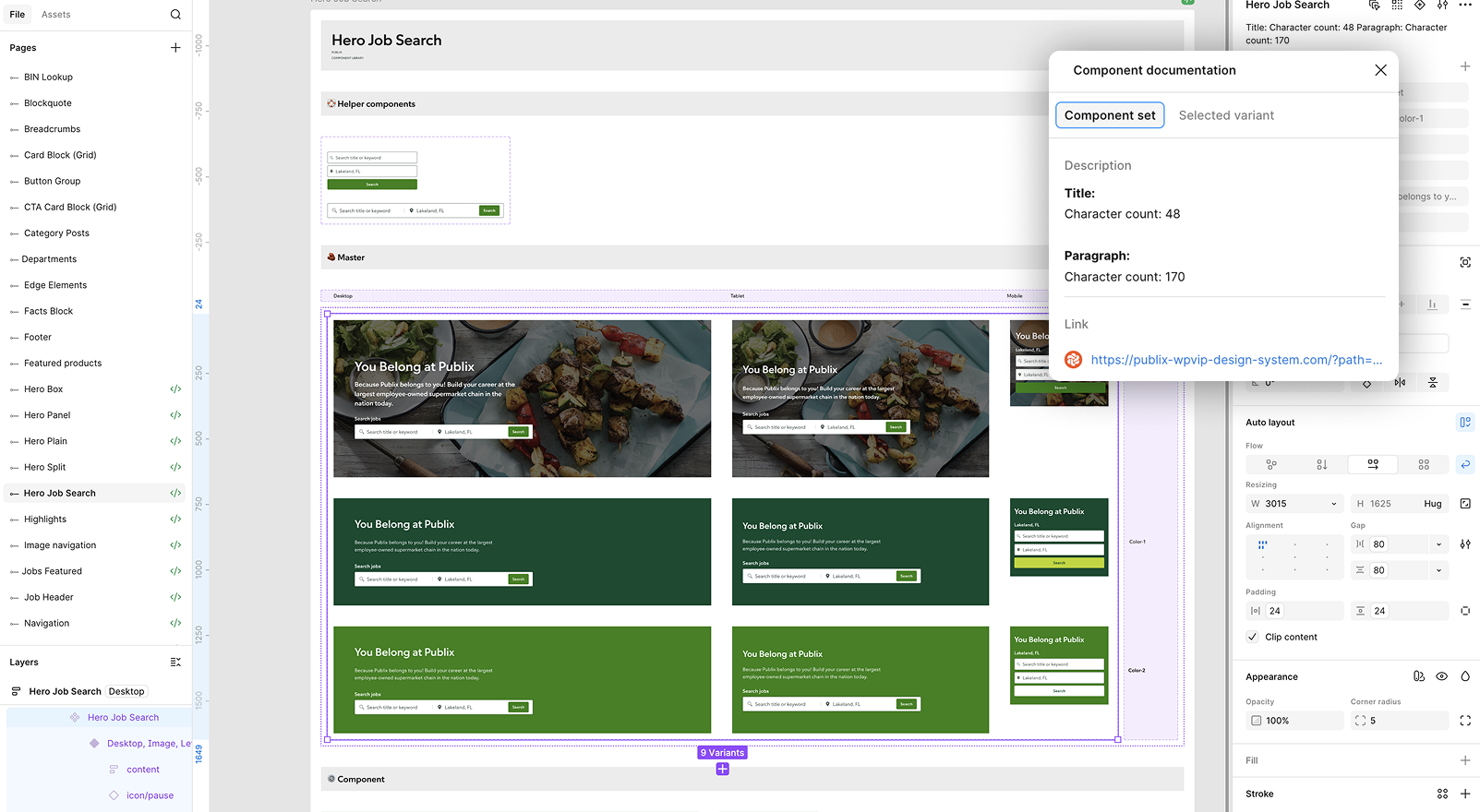
Task: Click the plus button under the 9 Variants label
Action: [x=722, y=769]
